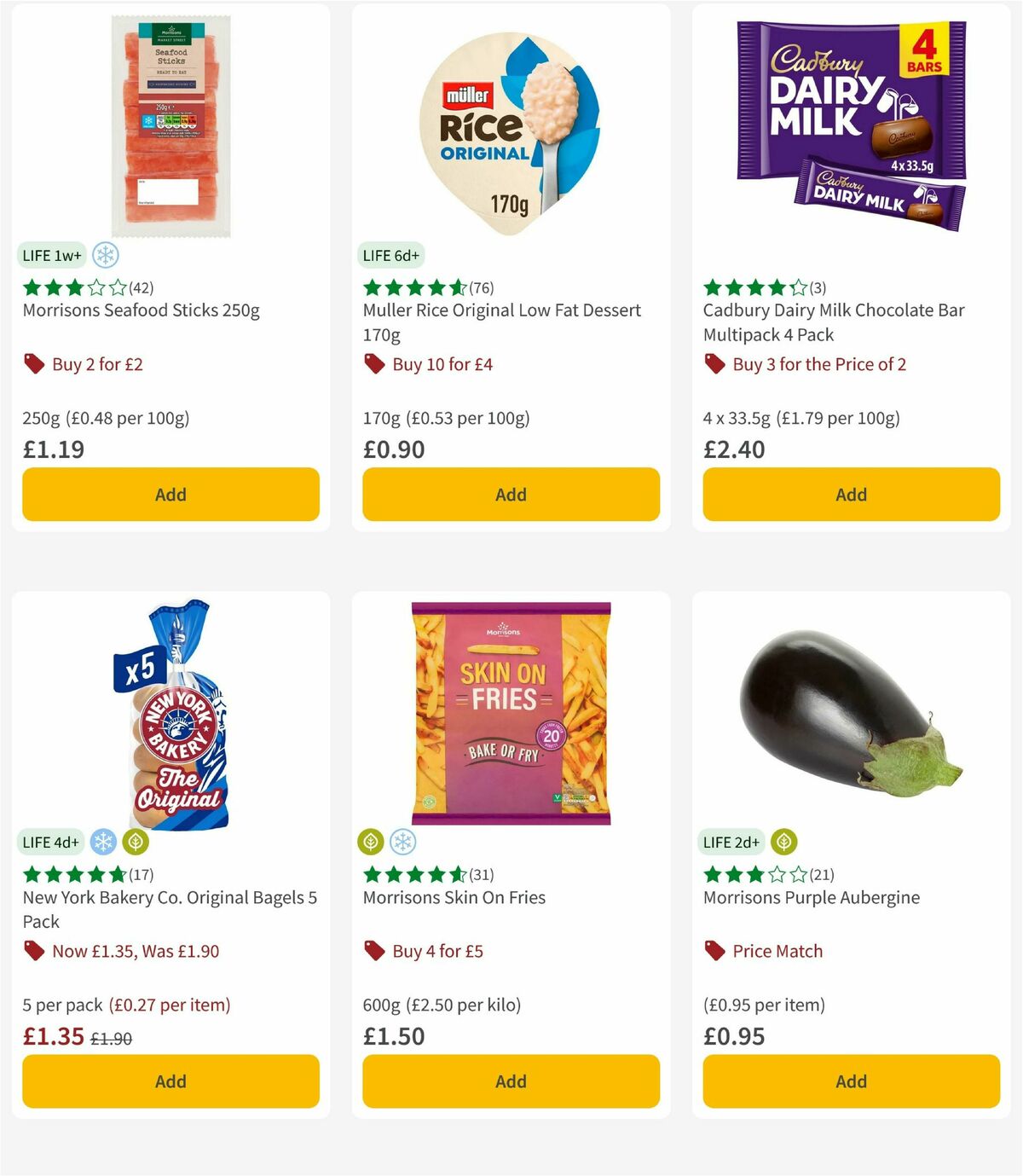Click the tag icon beside 'Price Match' on aubergine
The width and height of the screenshot is (1023, 1176).
[714, 950]
